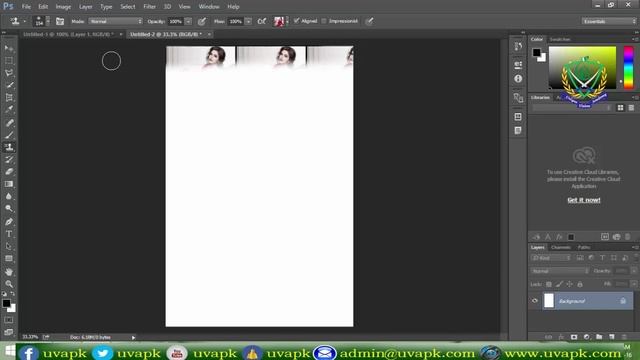
Task: Select the Zoom tool
Action: point(9,284)
